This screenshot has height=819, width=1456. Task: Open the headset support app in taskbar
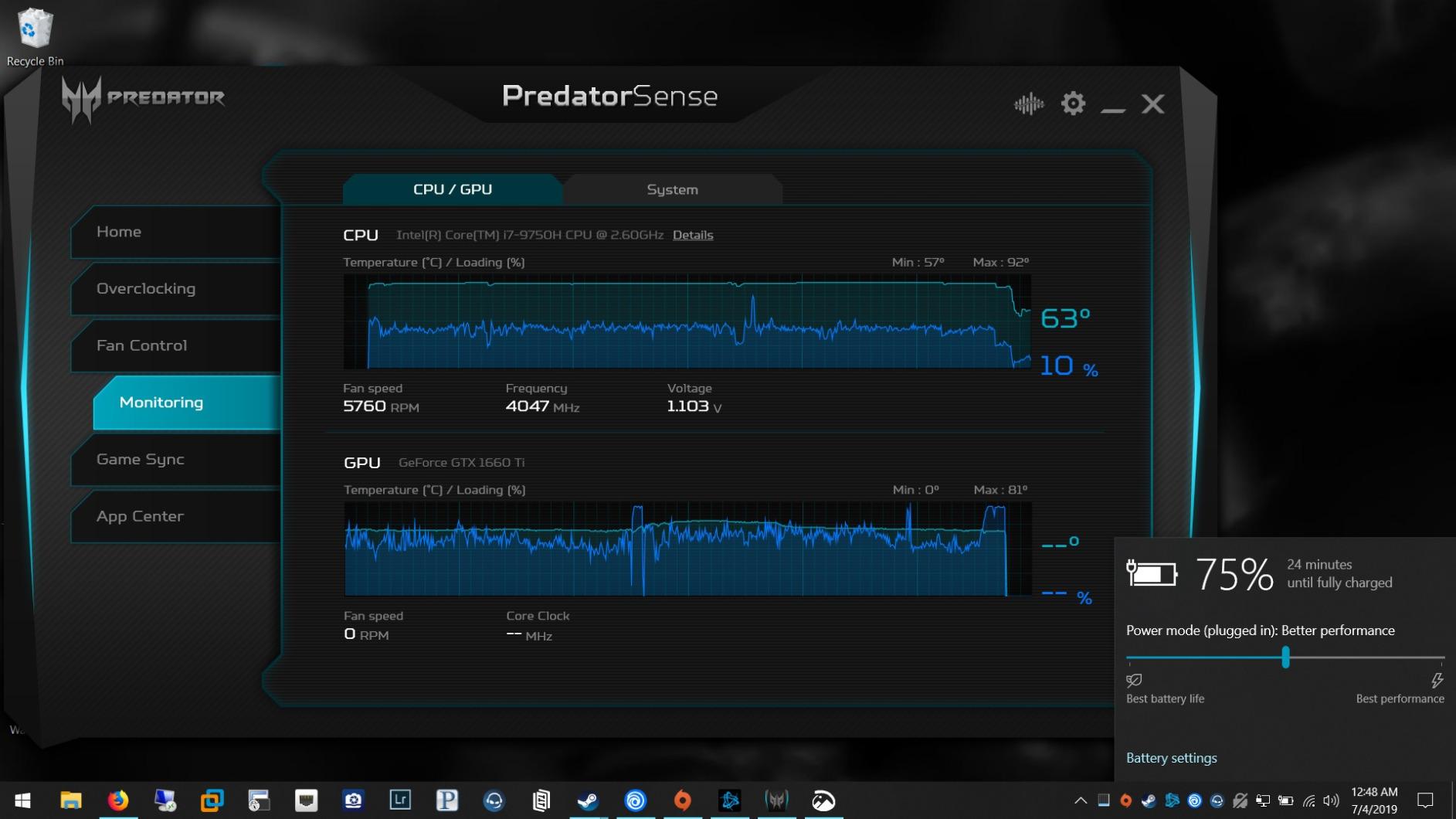coord(494,800)
